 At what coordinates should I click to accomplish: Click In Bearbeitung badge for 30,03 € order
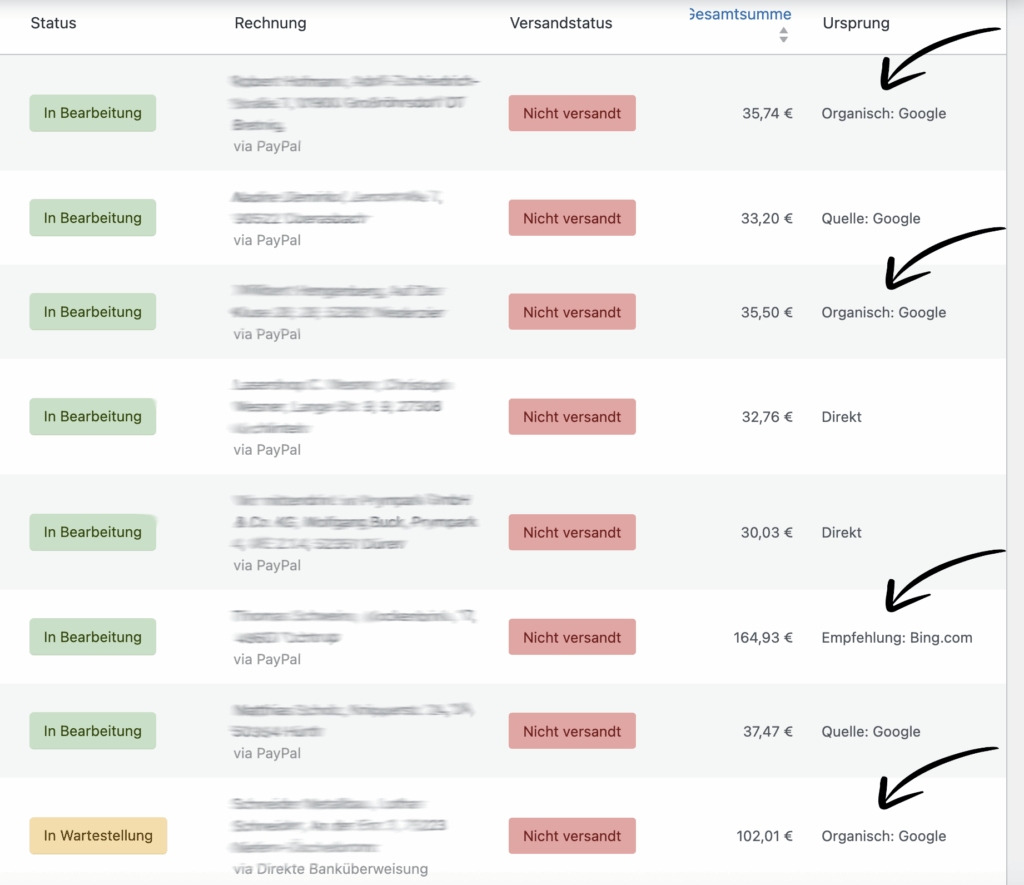click(93, 532)
